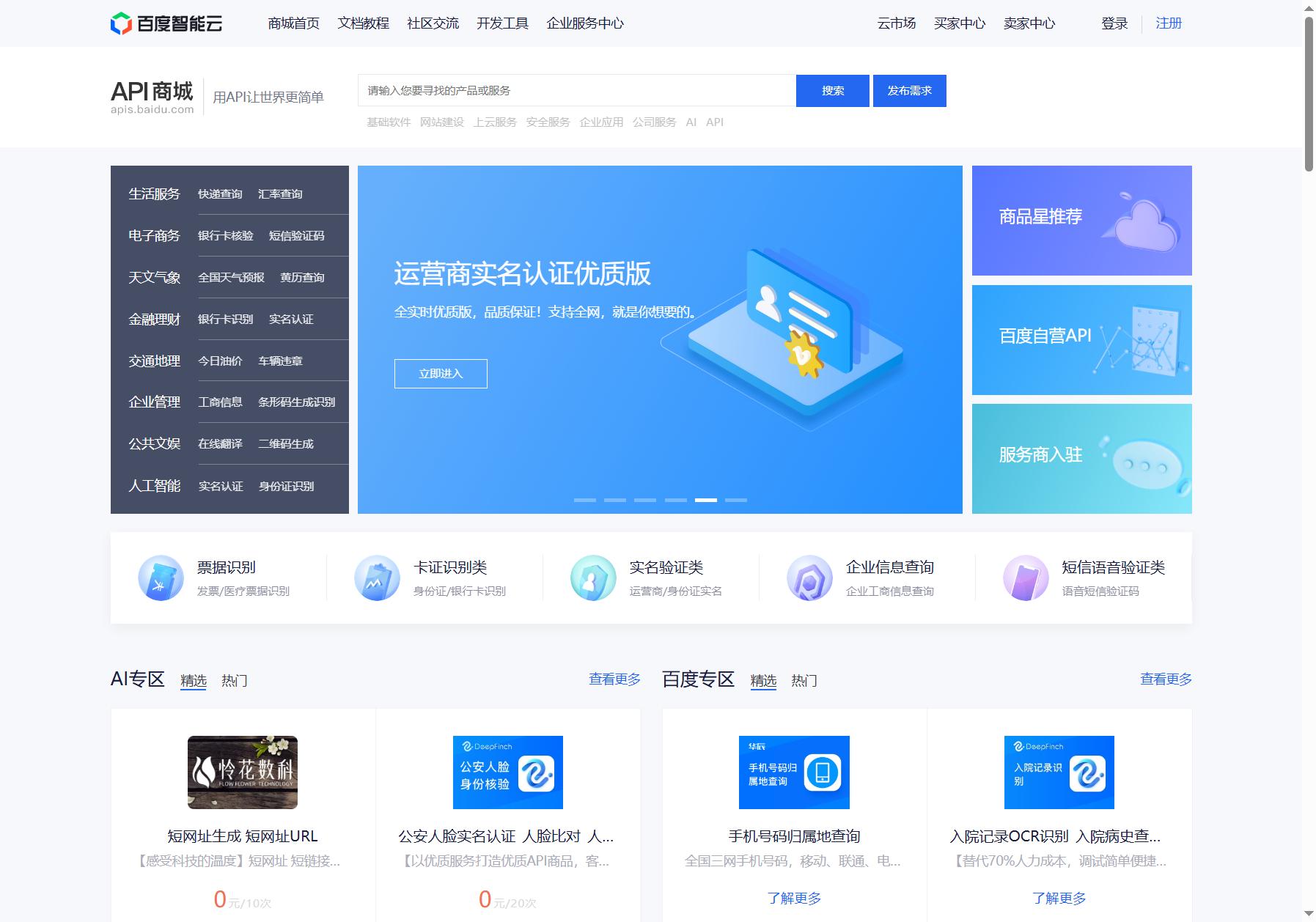Select the 基础软件 search suggestion
The image size is (1316, 922).
coord(389,122)
